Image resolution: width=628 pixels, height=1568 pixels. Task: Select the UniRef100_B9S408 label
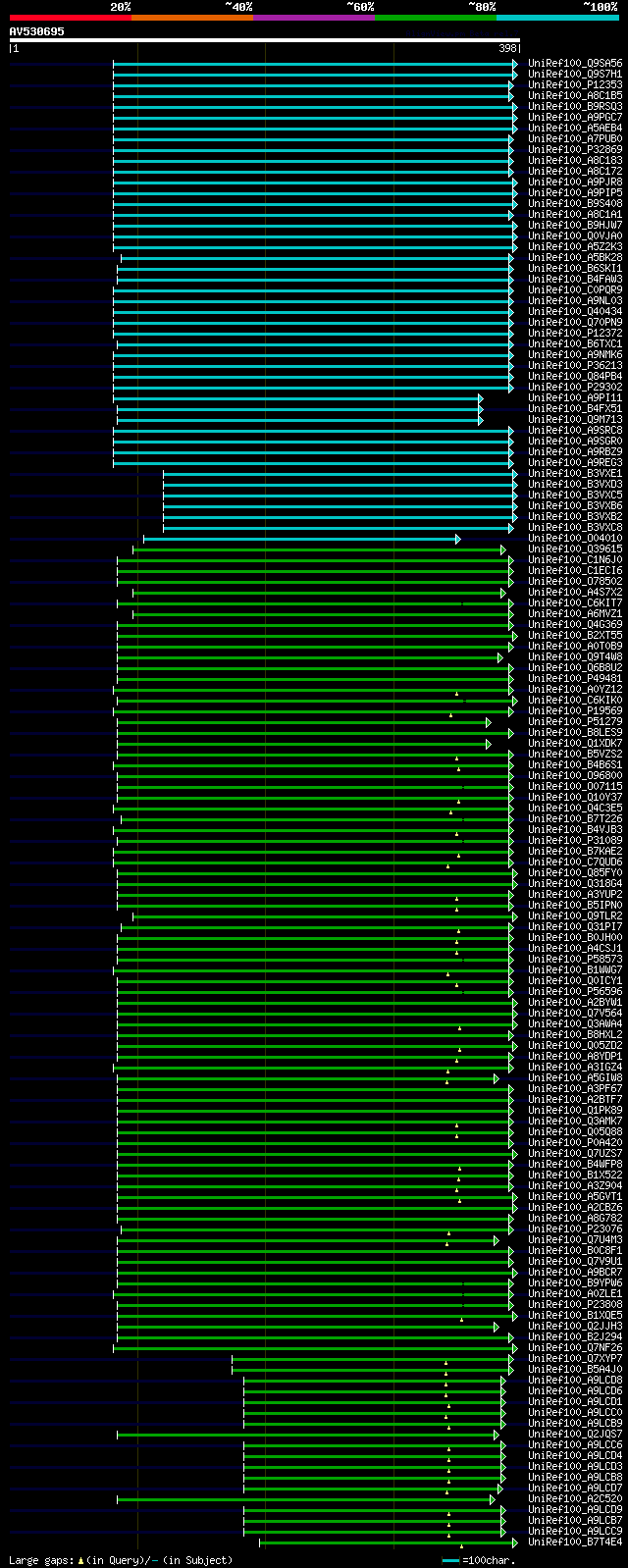[x=575, y=203]
